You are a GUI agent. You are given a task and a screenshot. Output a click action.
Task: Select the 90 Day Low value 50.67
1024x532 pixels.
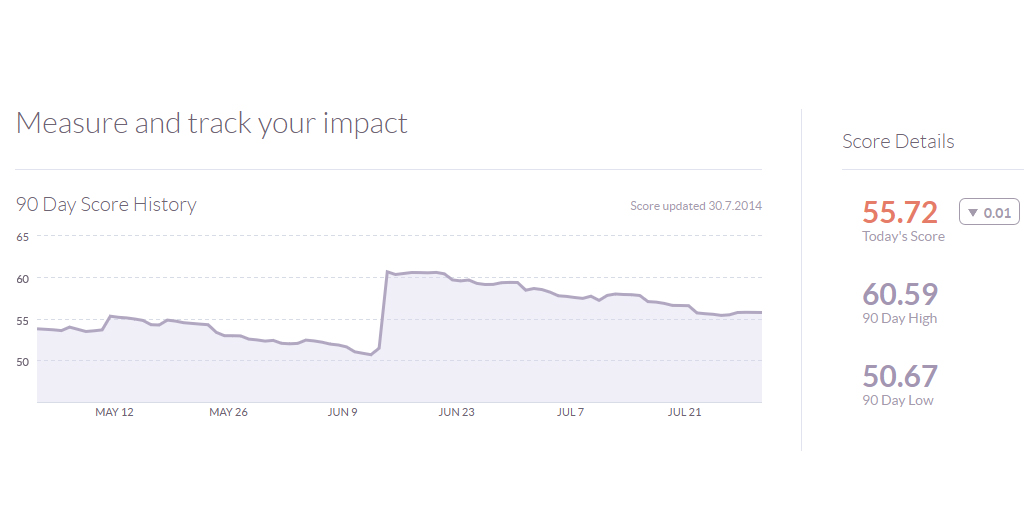(900, 376)
